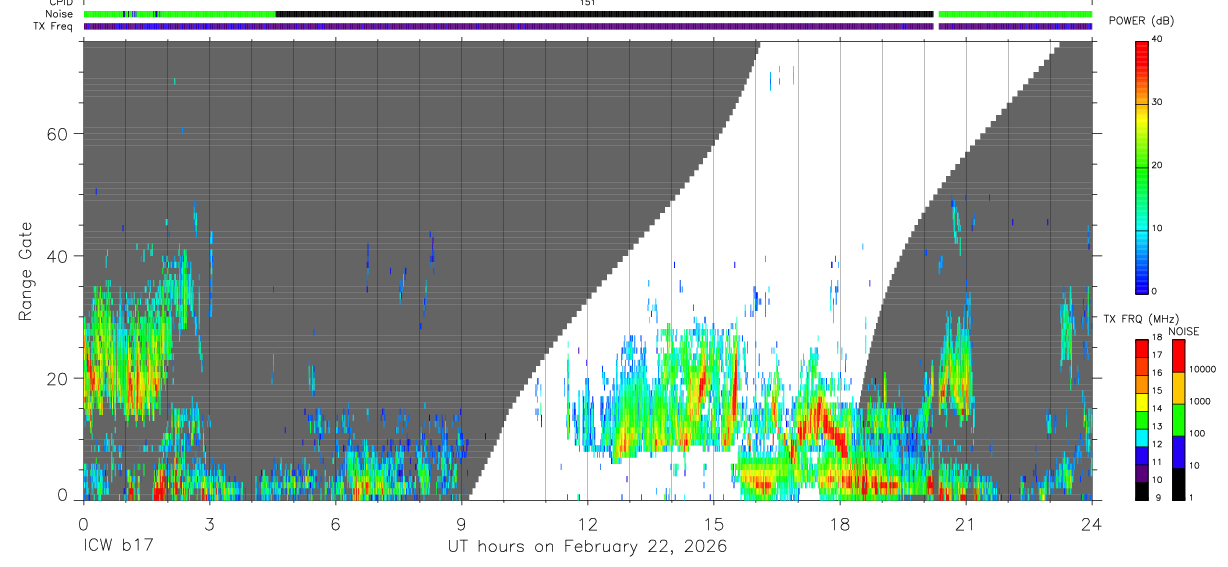Click the 30 tick on the power scale
1228x567 pixels.
[x=1158, y=102]
